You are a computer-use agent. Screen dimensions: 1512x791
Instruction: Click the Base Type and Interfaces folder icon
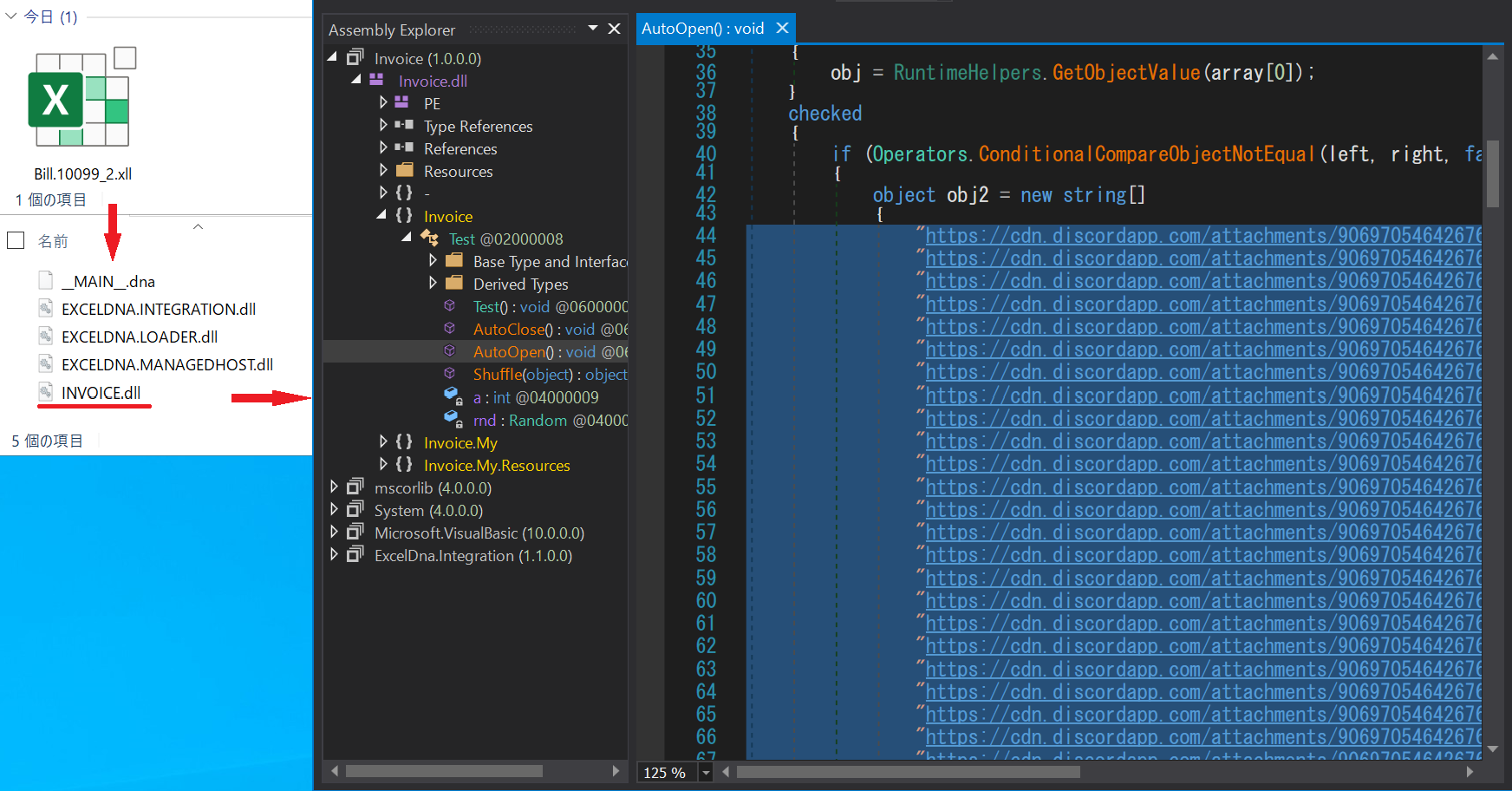click(454, 260)
